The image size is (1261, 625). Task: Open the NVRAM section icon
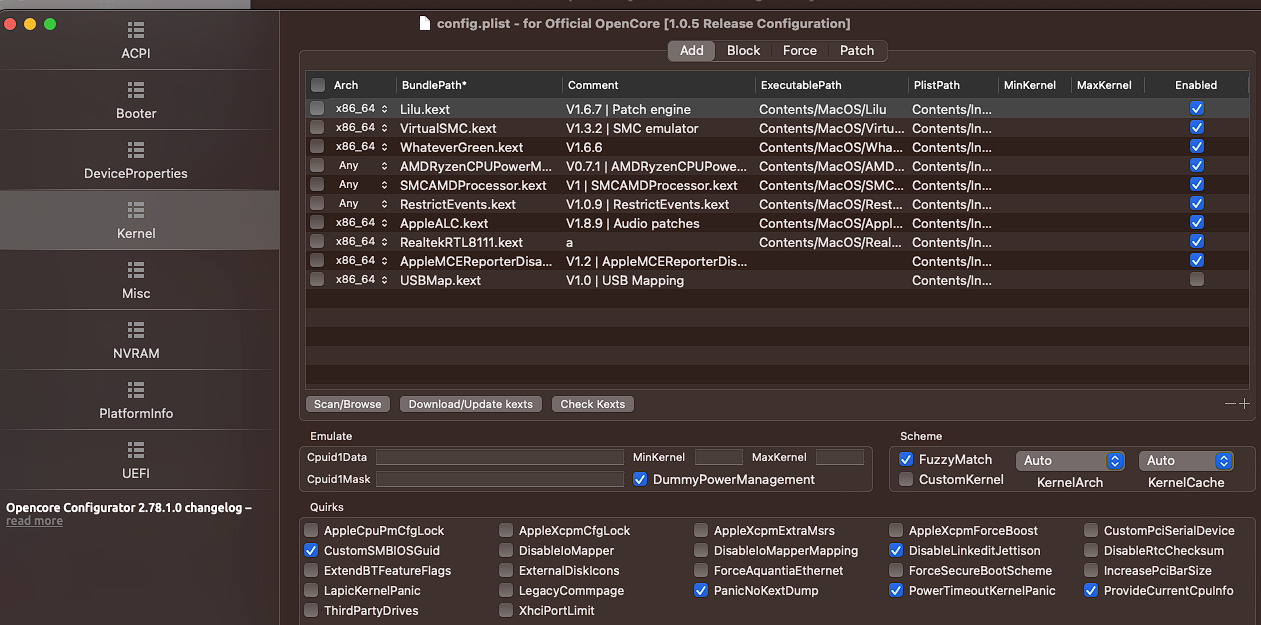point(136,331)
